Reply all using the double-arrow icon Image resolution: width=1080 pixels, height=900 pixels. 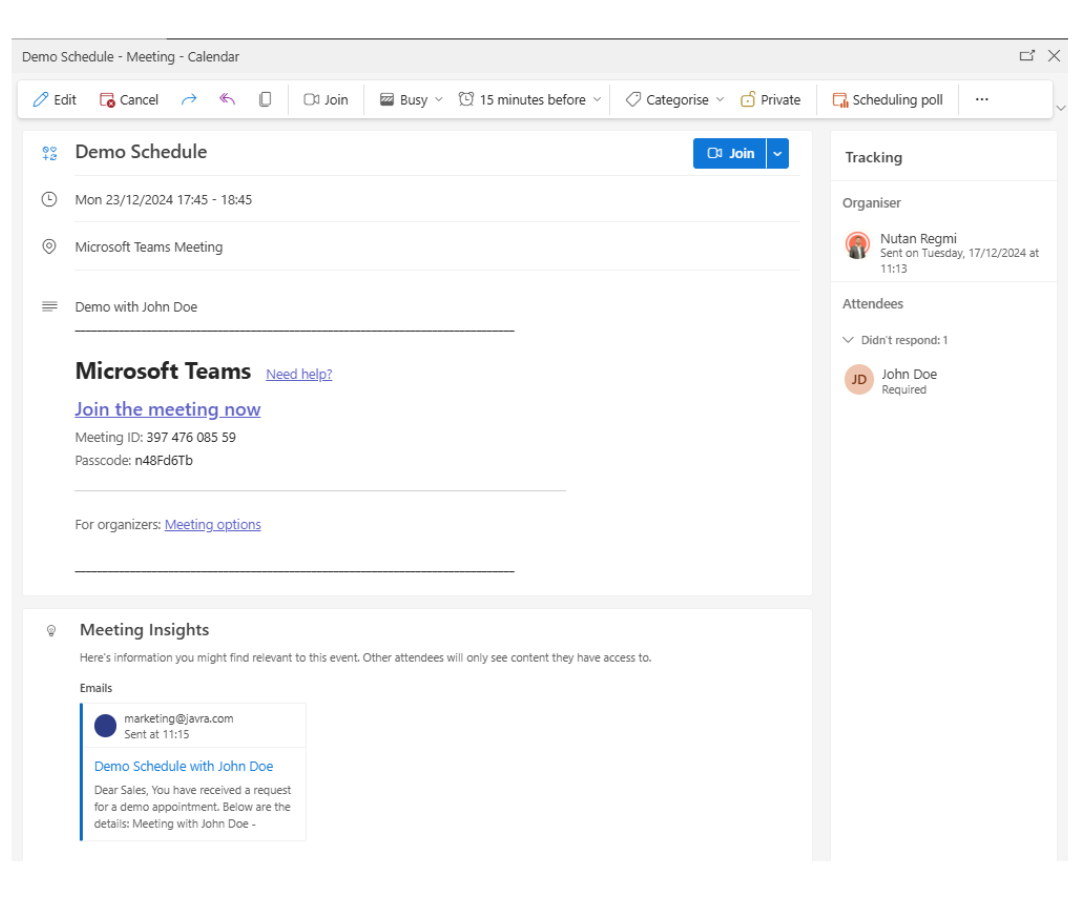coord(227,100)
